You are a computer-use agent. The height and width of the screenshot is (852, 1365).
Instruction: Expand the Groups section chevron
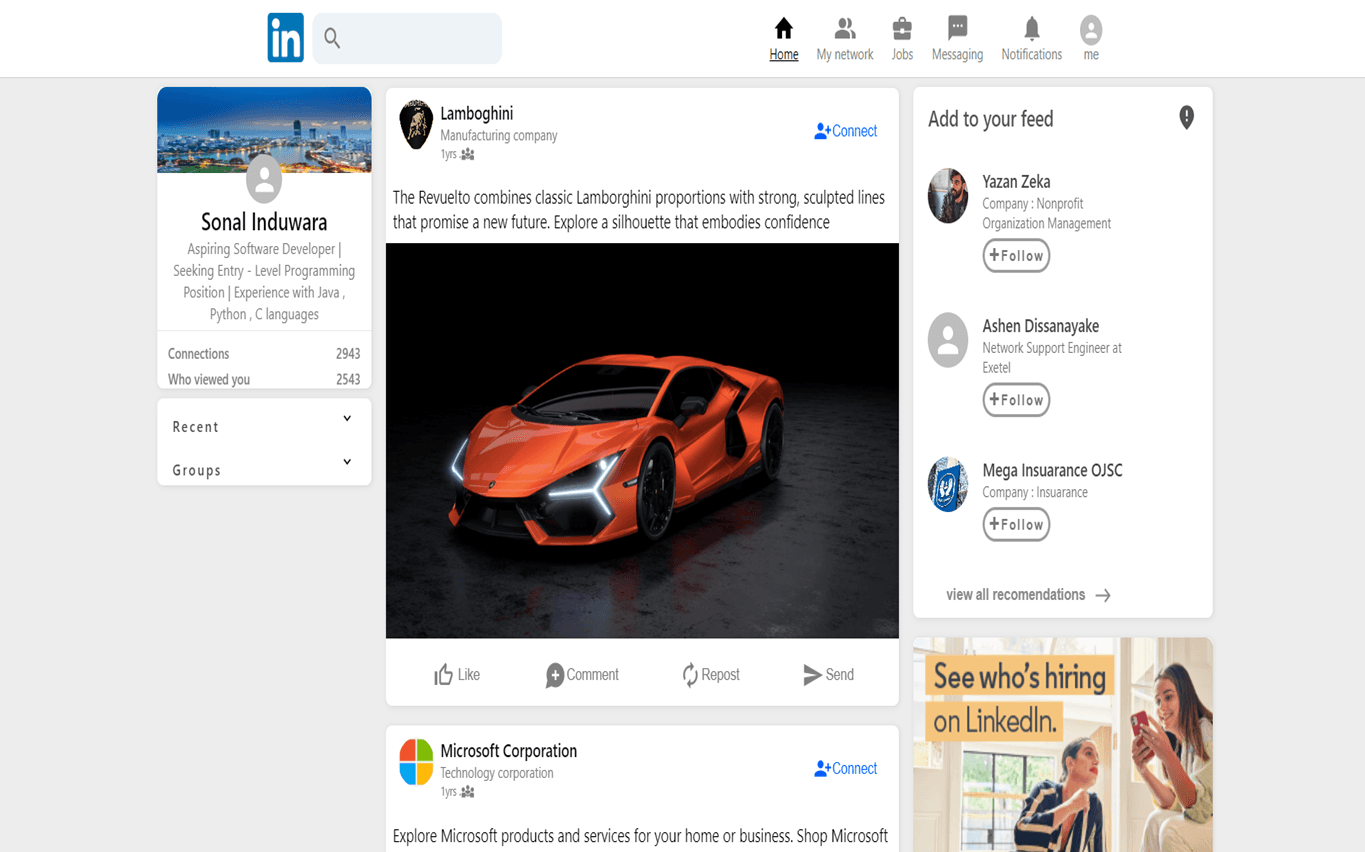click(x=347, y=462)
